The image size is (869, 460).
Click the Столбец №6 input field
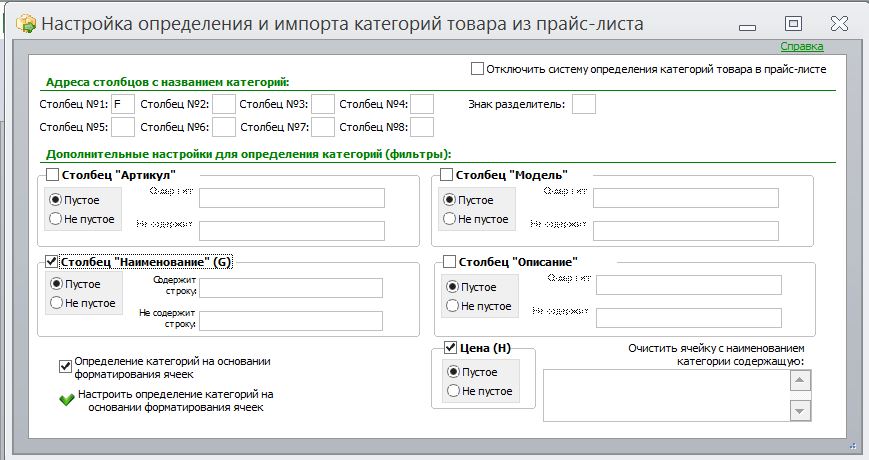click(224, 127)
